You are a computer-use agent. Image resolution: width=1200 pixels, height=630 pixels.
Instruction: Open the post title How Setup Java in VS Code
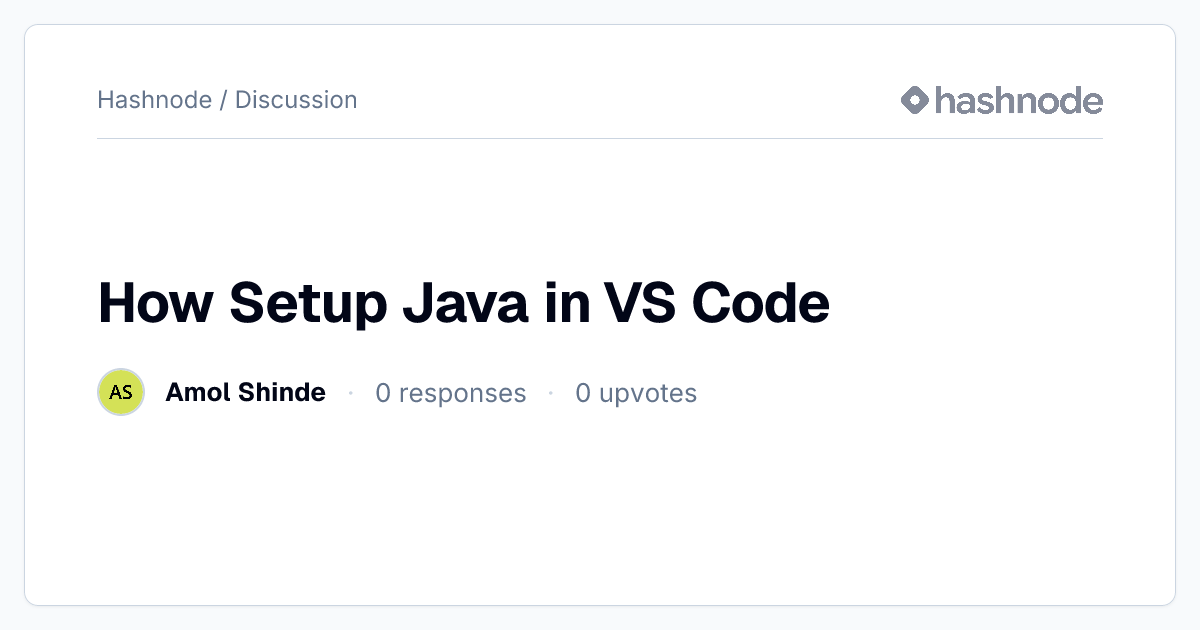(x=464, y=303)
